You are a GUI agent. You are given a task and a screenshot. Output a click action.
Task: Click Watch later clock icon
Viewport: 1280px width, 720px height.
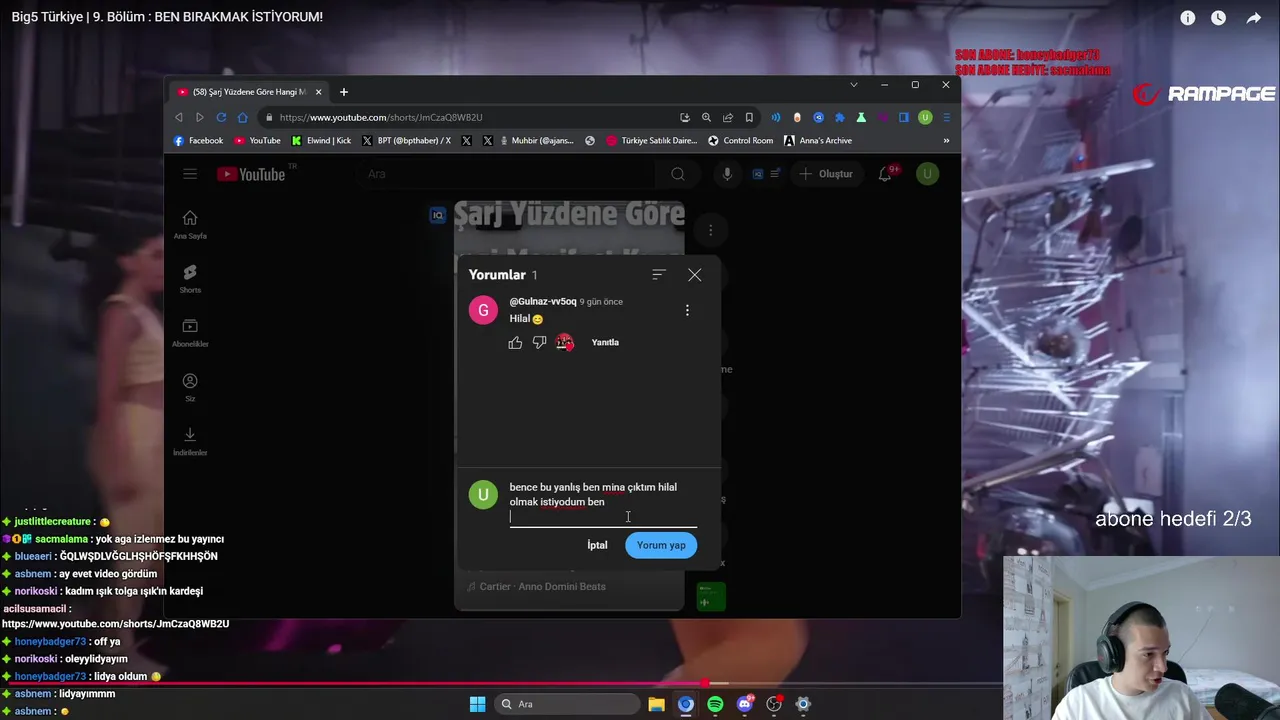tap(1218, 18)
